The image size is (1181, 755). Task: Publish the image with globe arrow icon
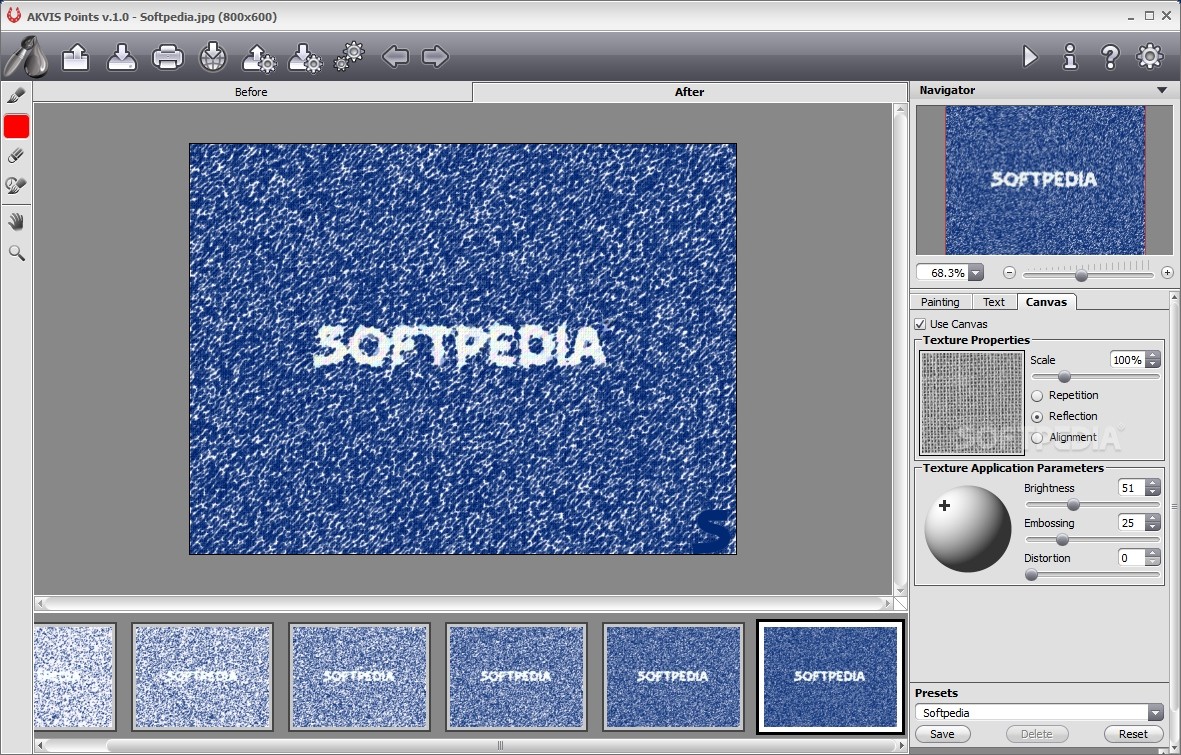[213, 57]
